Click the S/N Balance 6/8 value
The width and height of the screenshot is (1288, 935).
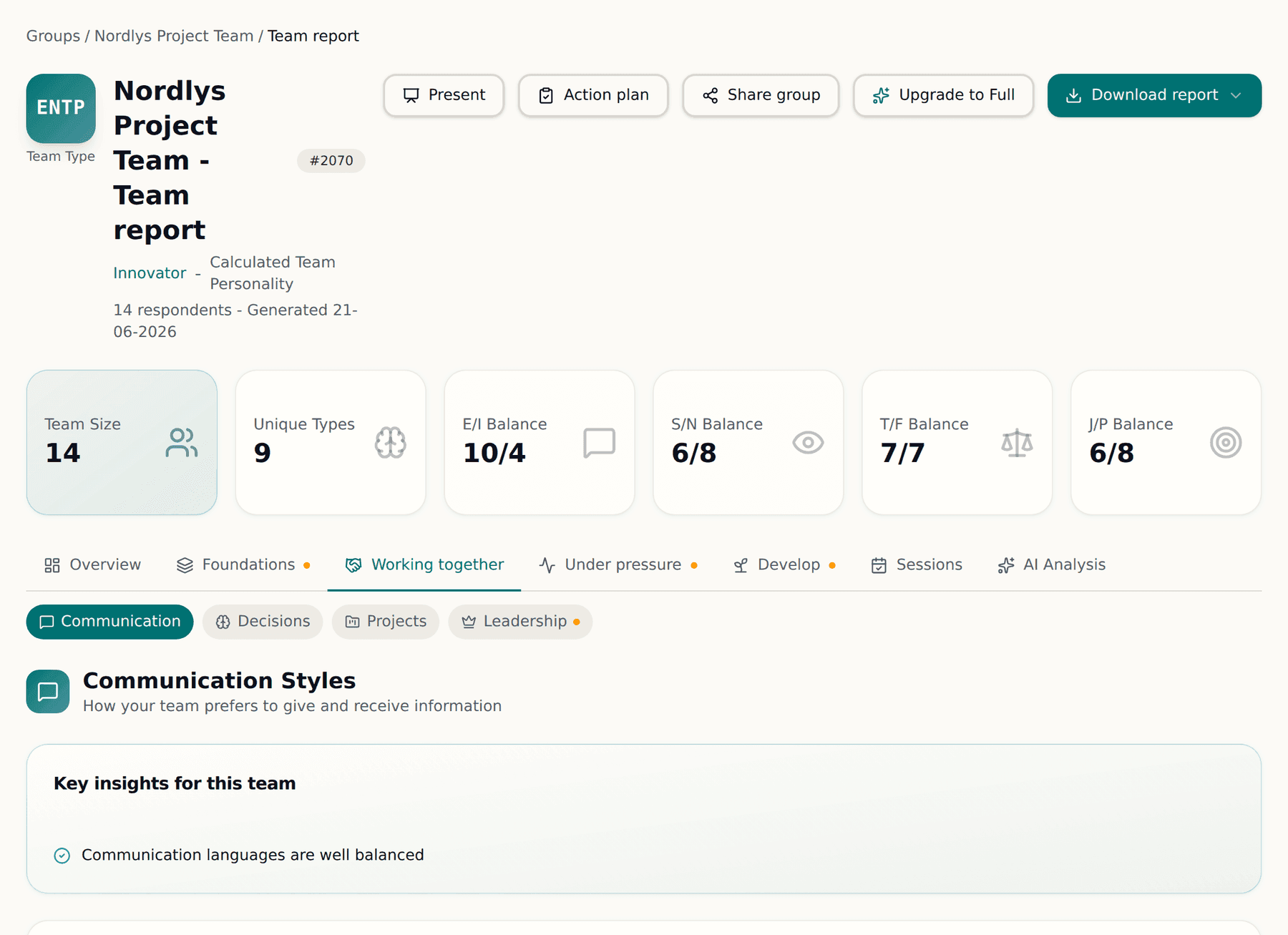pos(694,453)
